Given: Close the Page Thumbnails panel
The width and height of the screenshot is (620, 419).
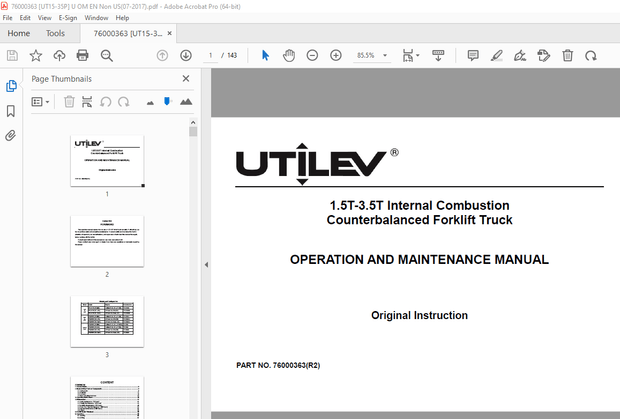Looking at the screenshot, I should click(x=186, y=79).
